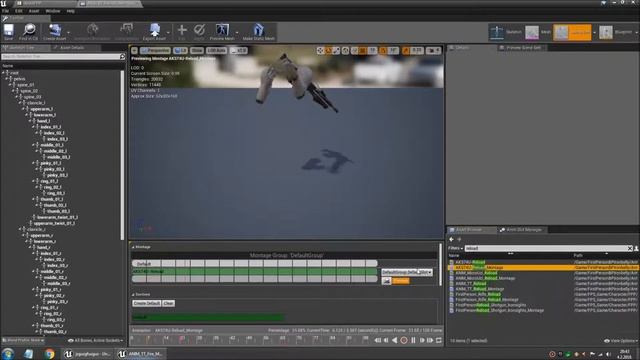Open the Asset menu

point(34,11)
